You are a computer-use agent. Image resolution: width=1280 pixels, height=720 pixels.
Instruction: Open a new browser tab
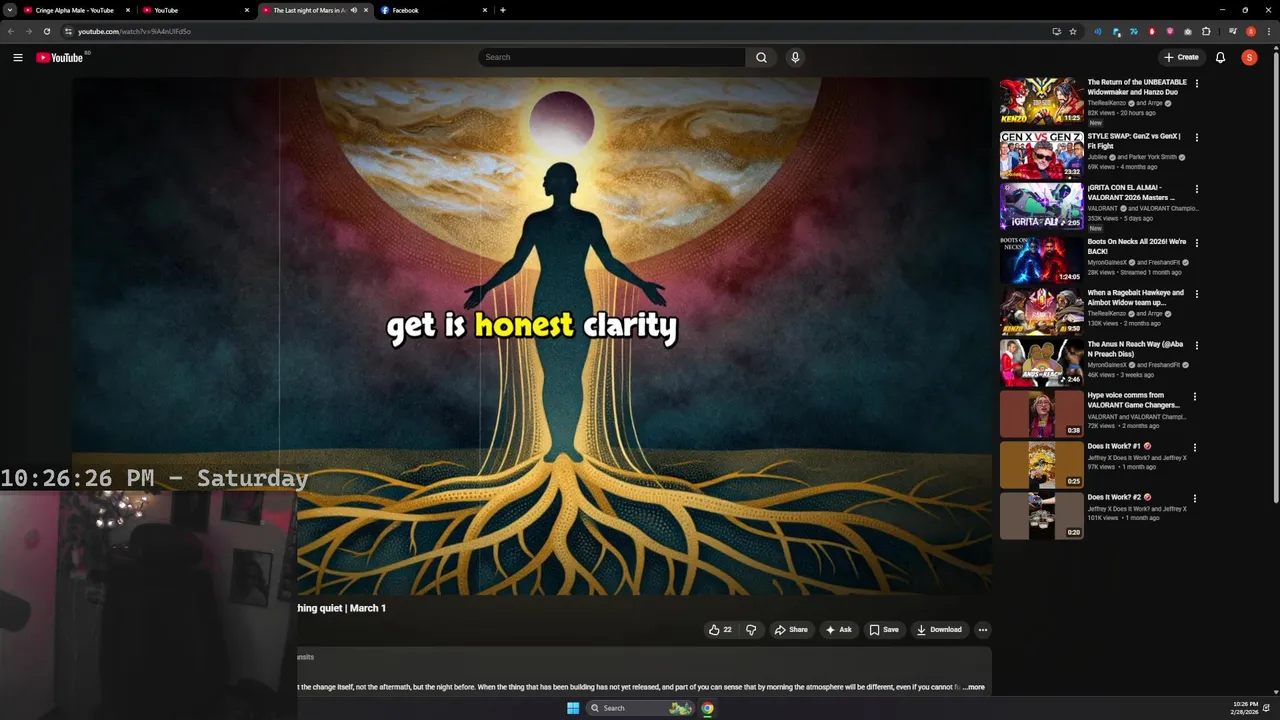click(502, 10)
